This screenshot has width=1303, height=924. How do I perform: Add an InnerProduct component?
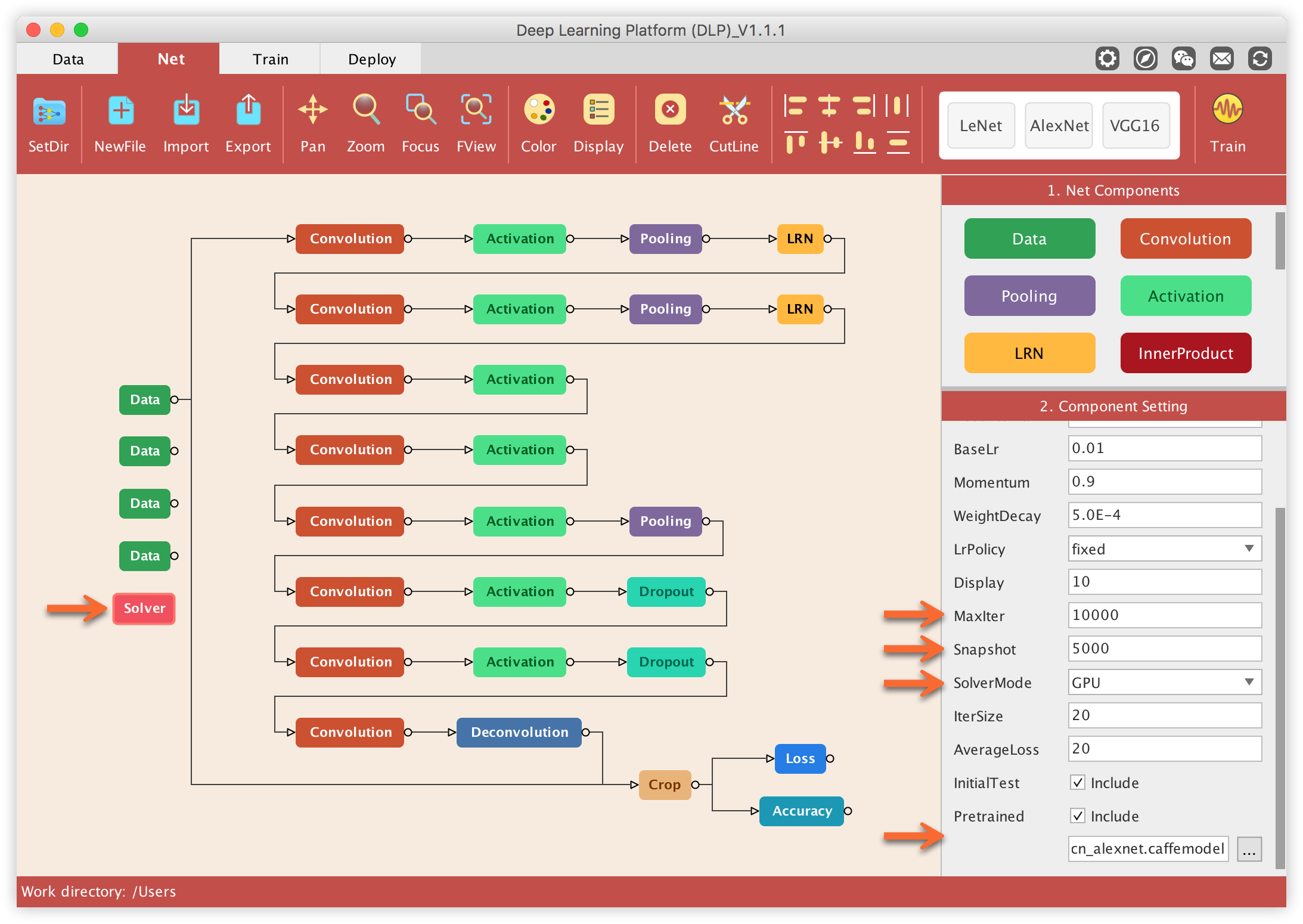pyautogui.click(x=1185, y=353)
